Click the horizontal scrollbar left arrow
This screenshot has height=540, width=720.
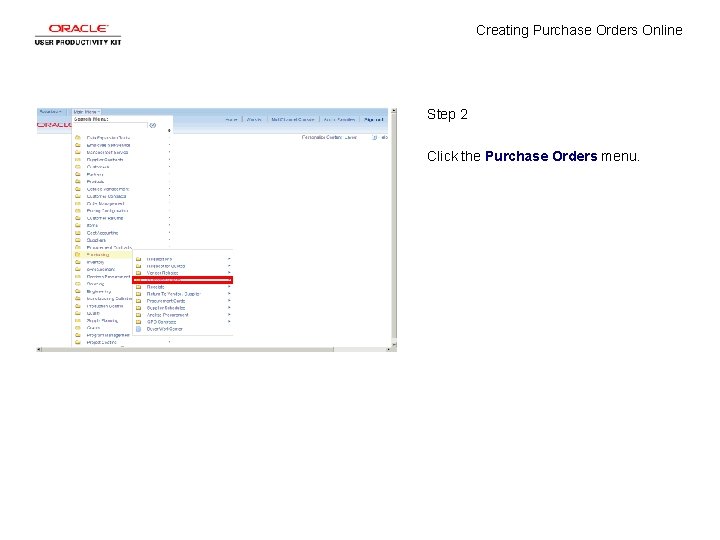pos(39,349)
